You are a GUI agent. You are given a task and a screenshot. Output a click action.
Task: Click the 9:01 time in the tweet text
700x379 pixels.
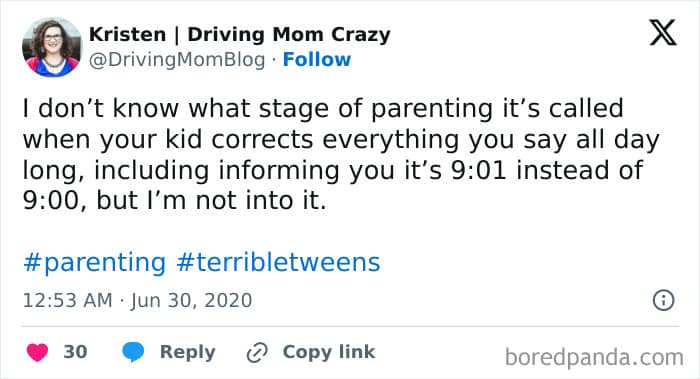(x=478, y=170)
